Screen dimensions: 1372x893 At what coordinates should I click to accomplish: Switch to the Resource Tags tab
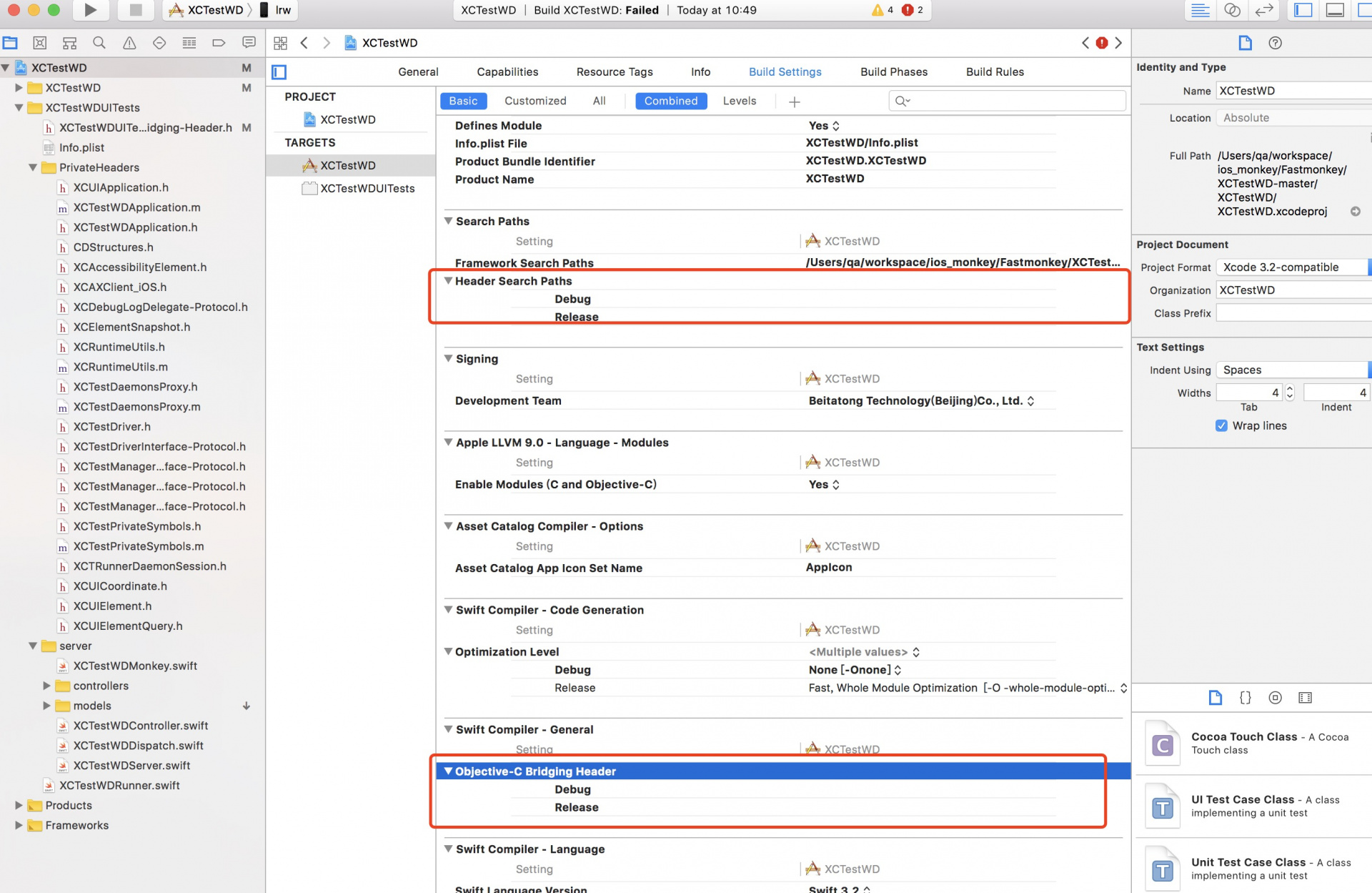click(615, 71)
